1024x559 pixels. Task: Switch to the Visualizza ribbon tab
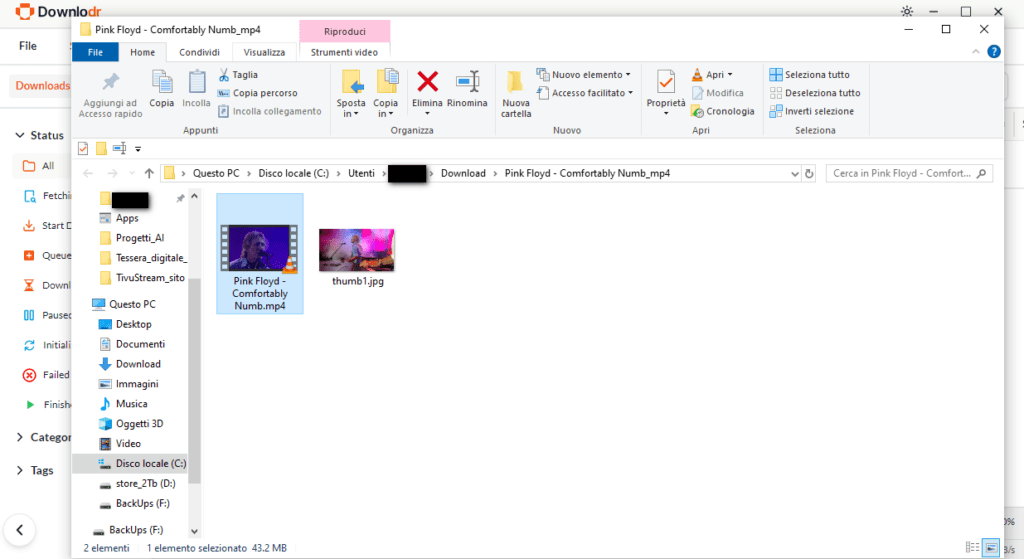pos(264,52)
